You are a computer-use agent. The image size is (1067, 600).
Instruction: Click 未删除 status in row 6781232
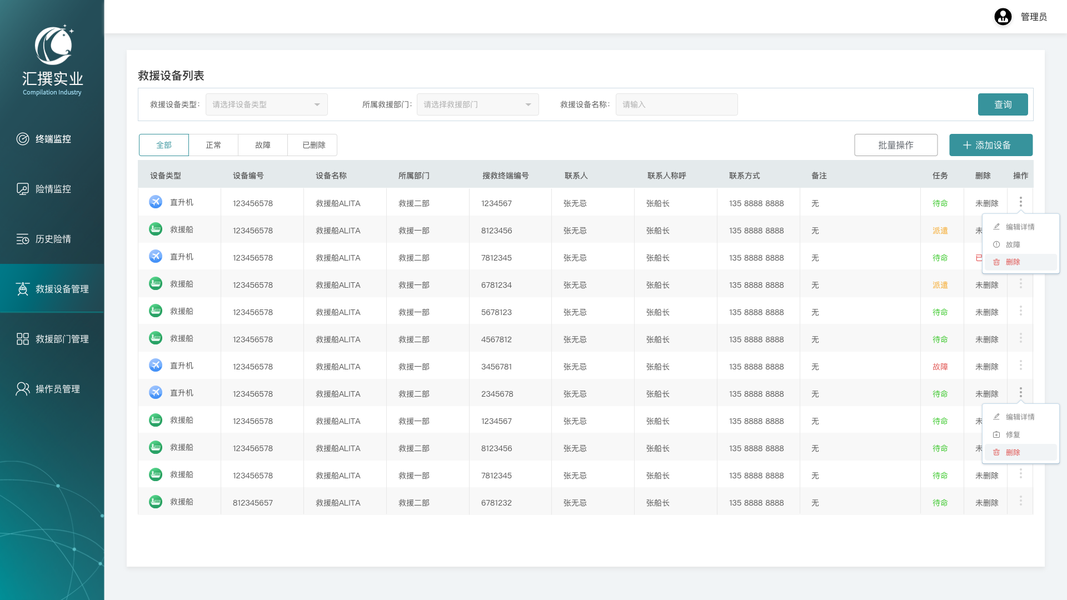pyautogui.click(x=986, y=503)
